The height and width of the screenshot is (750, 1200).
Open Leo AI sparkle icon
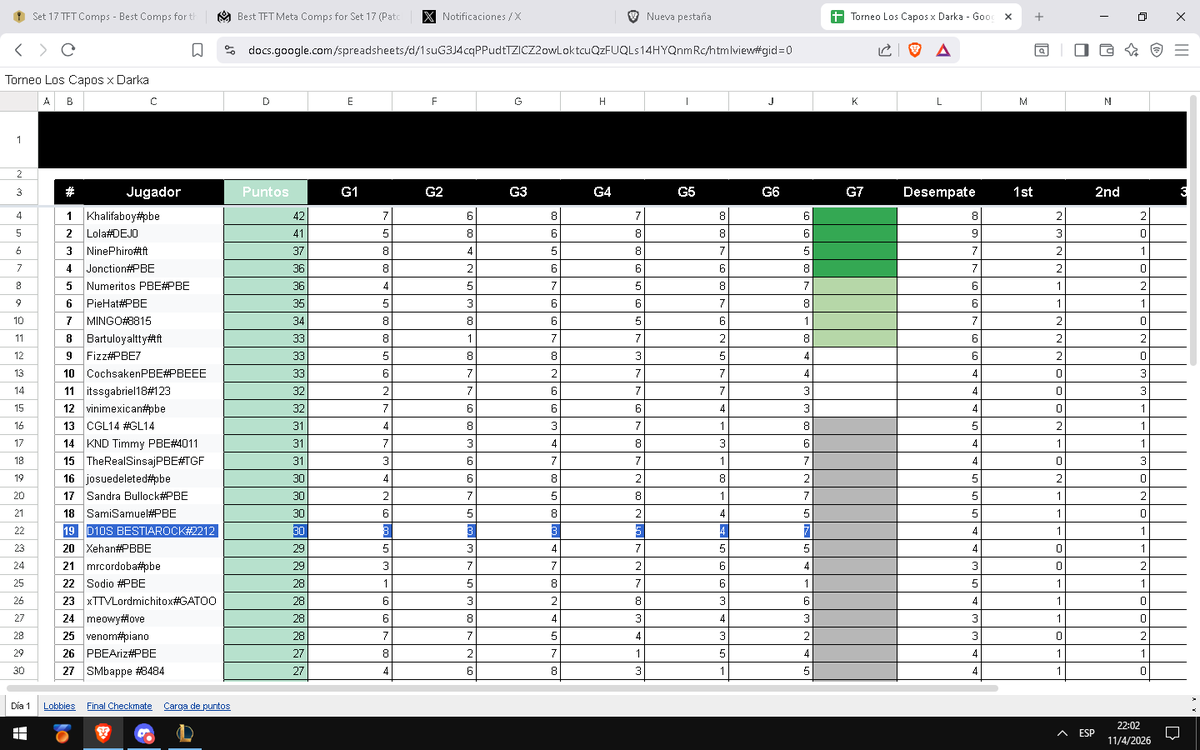click(x=1132, y=50)
